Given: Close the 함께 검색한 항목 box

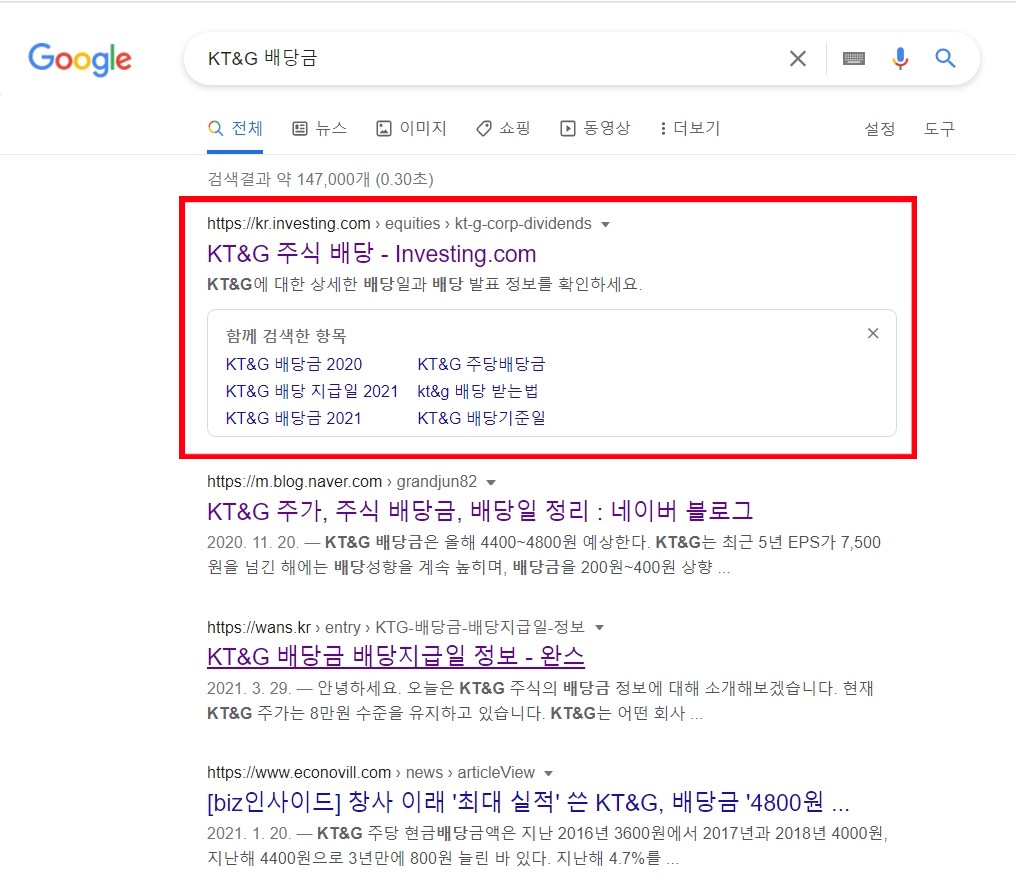Looking at the screenshot, I should click(x=873, y=333).
